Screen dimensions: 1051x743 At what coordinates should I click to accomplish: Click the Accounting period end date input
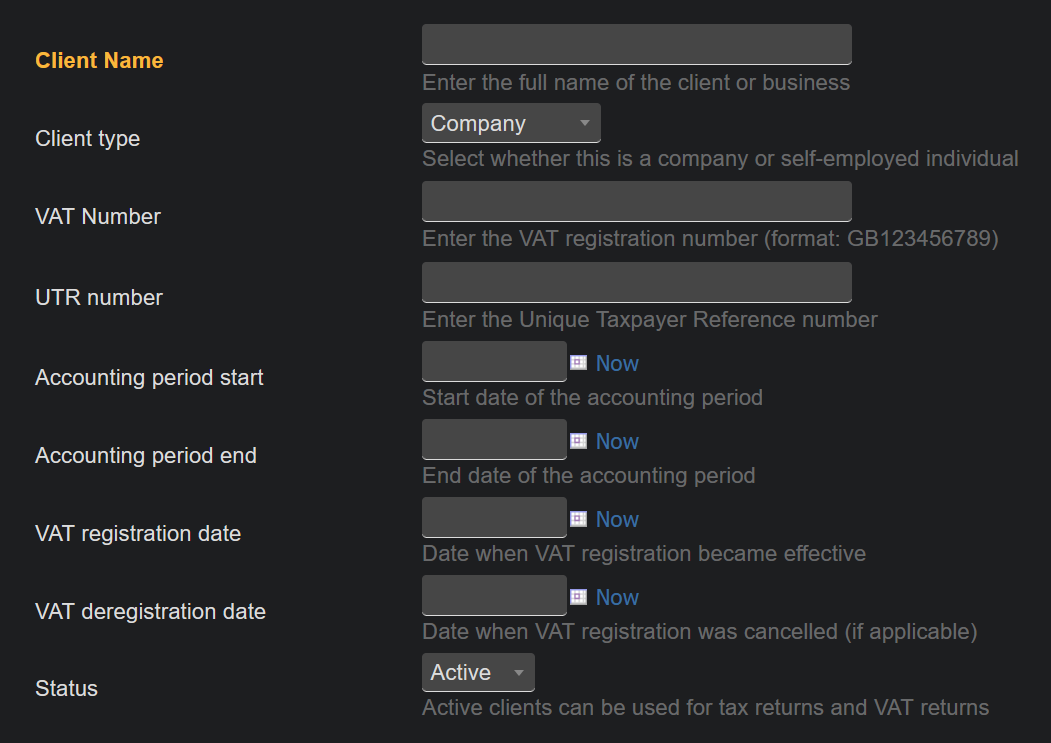click(x=494, y=439)
